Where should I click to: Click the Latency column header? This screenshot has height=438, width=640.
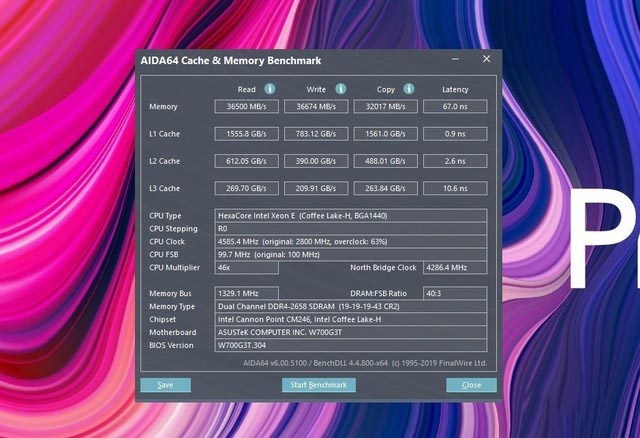455,90
